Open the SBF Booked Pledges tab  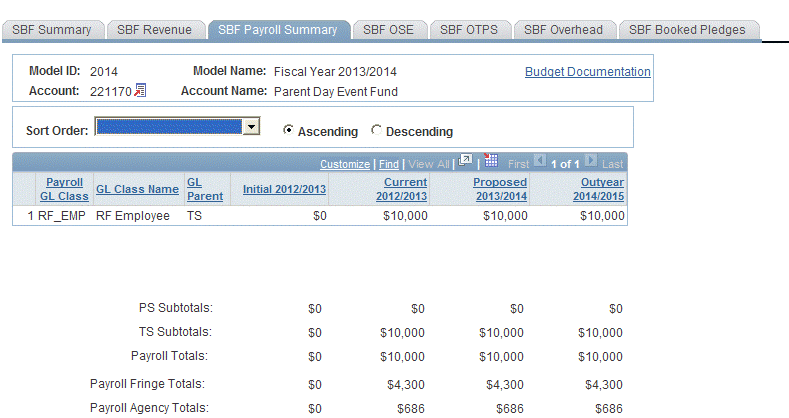coord(687,30)
